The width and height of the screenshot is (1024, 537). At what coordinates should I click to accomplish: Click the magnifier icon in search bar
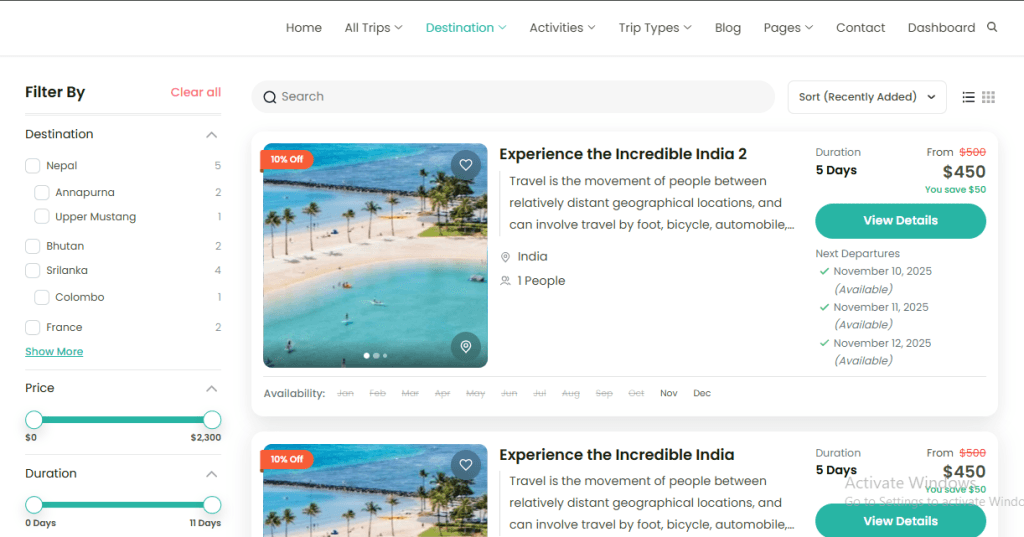[x=270, y=97]
